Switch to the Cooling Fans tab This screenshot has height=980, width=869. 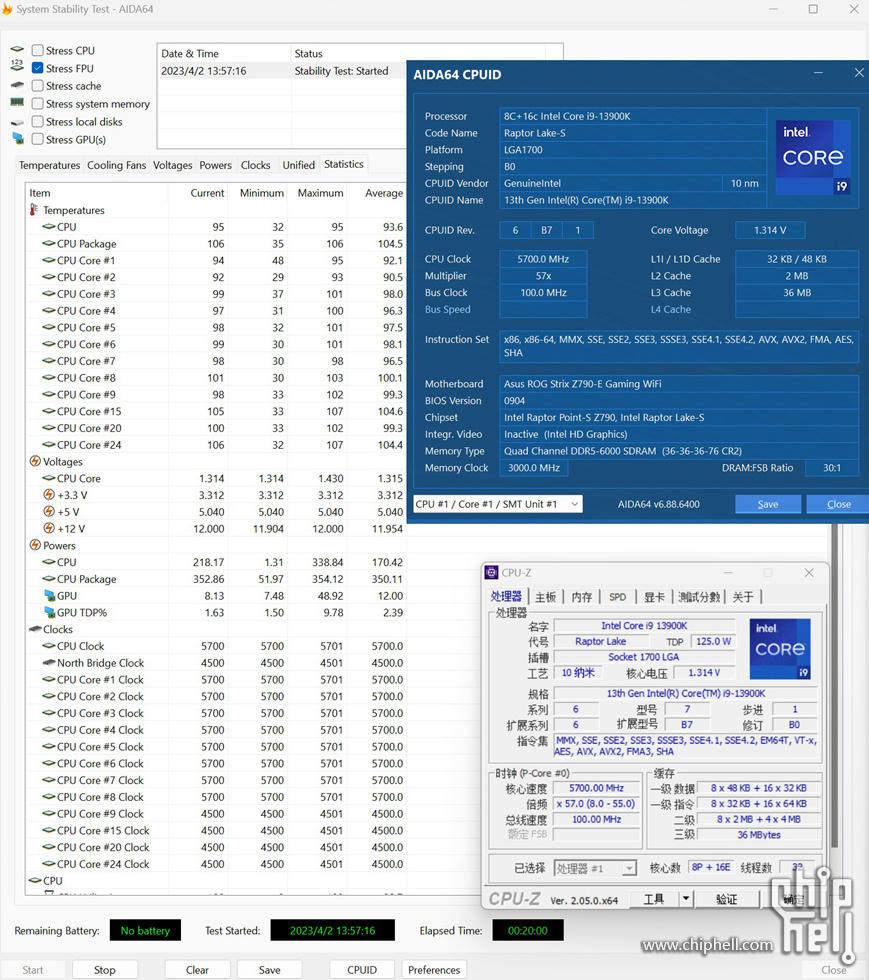point(116,165)
